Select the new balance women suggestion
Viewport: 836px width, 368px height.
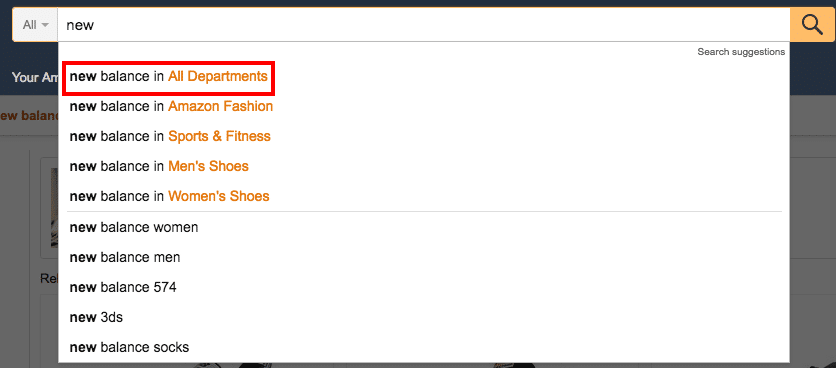tap(424, 227)
